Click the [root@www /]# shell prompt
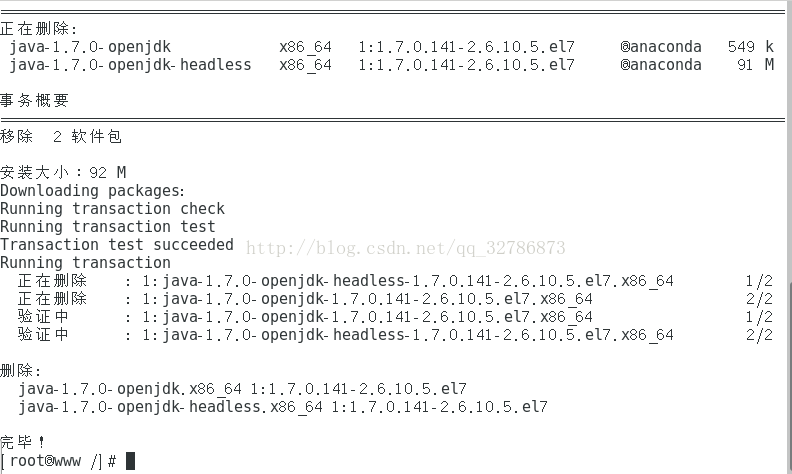This screenshot has width=792, height=474. pyautogui.click(x=59, y=461)
